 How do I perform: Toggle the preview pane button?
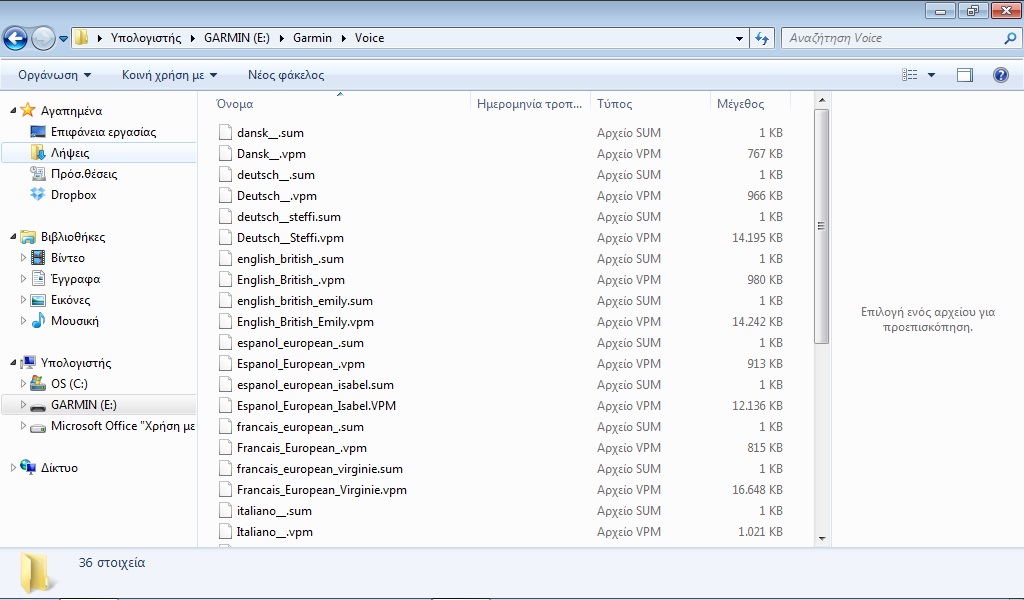(x=965, y=75)
